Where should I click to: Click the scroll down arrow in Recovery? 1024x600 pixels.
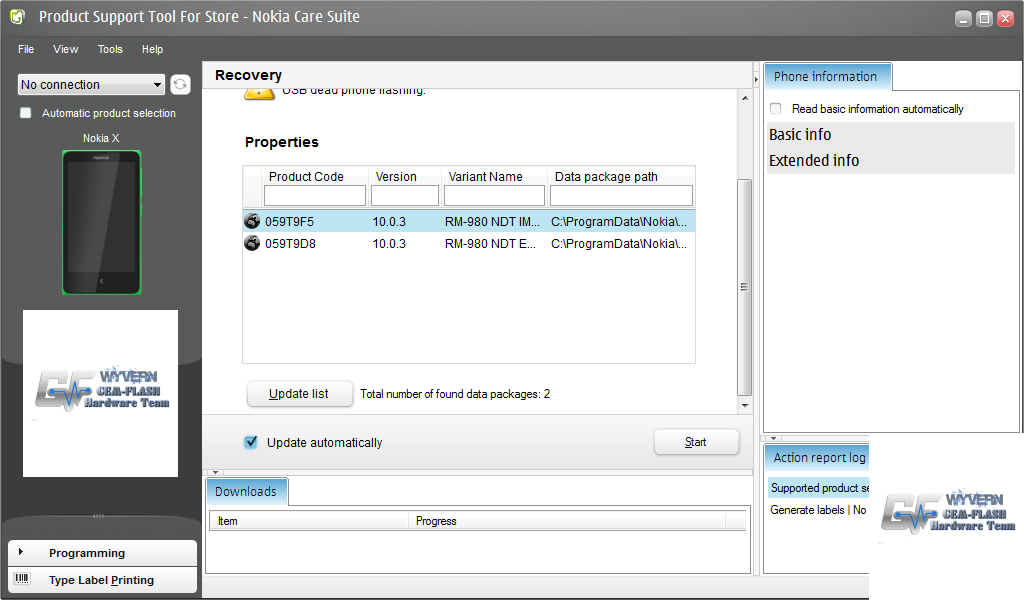click(x=744, y=405)
